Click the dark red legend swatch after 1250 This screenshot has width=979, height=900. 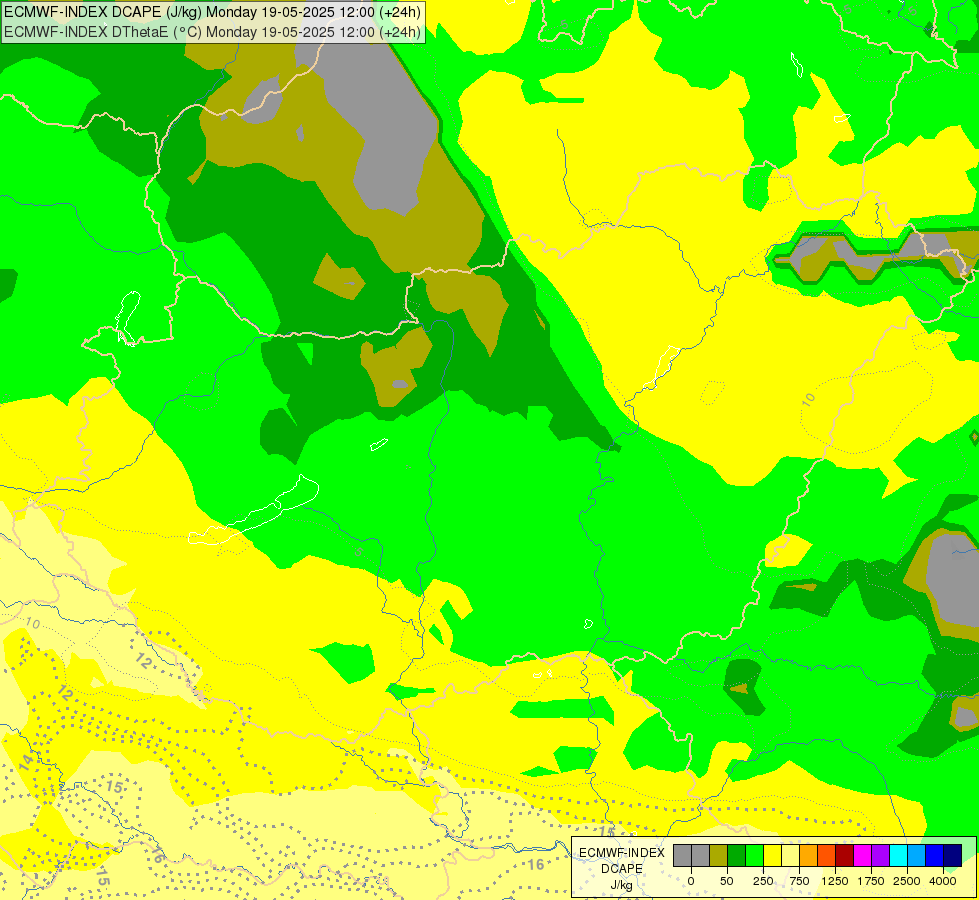(845, 856)
